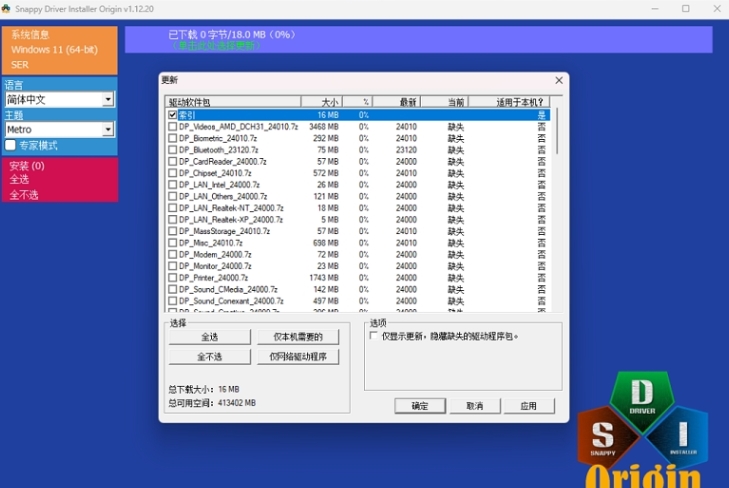Image resolution: width=729 pixels, height=488 pixels.
Task: Select the DP_LAN_Others_24000.7z row
Action: (x=358, y=196)
